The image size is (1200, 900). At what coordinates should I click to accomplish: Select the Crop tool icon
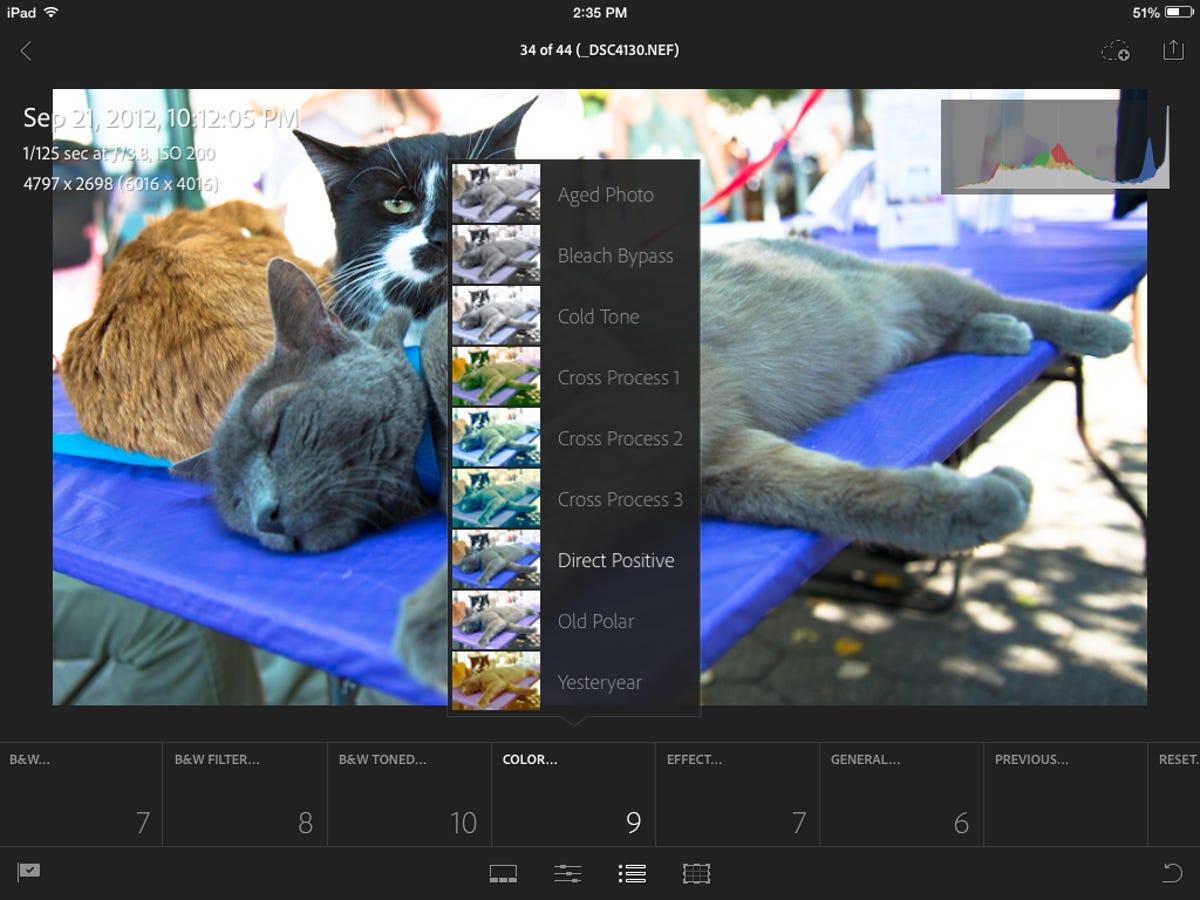click(x=696, y=872)
